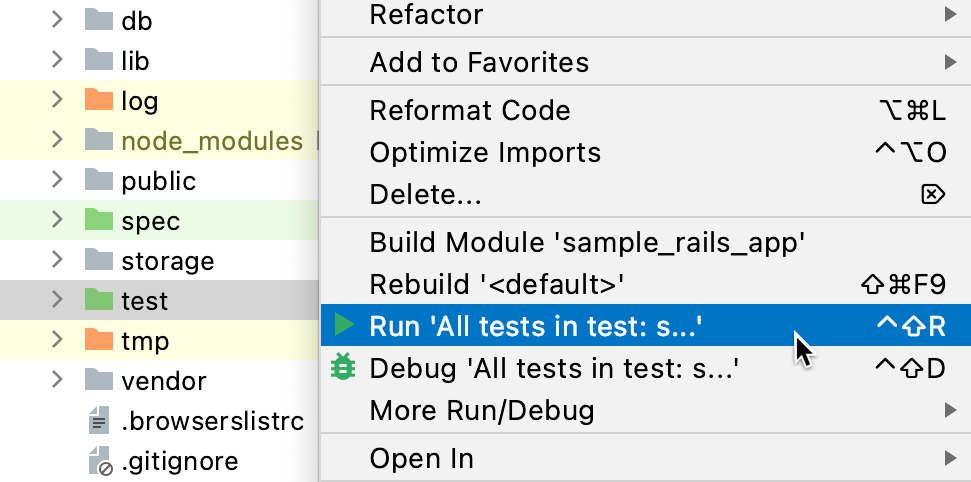Click the orange tmp folder icon
The image size is (971, 482).
click(98, 340)
